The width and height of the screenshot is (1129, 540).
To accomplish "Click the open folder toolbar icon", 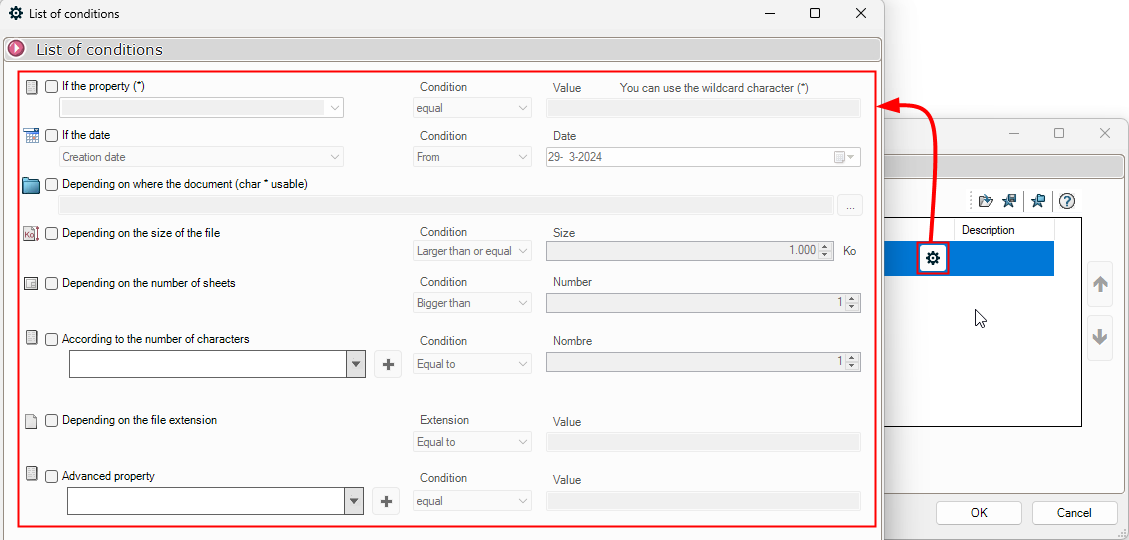I will point(986,201).
